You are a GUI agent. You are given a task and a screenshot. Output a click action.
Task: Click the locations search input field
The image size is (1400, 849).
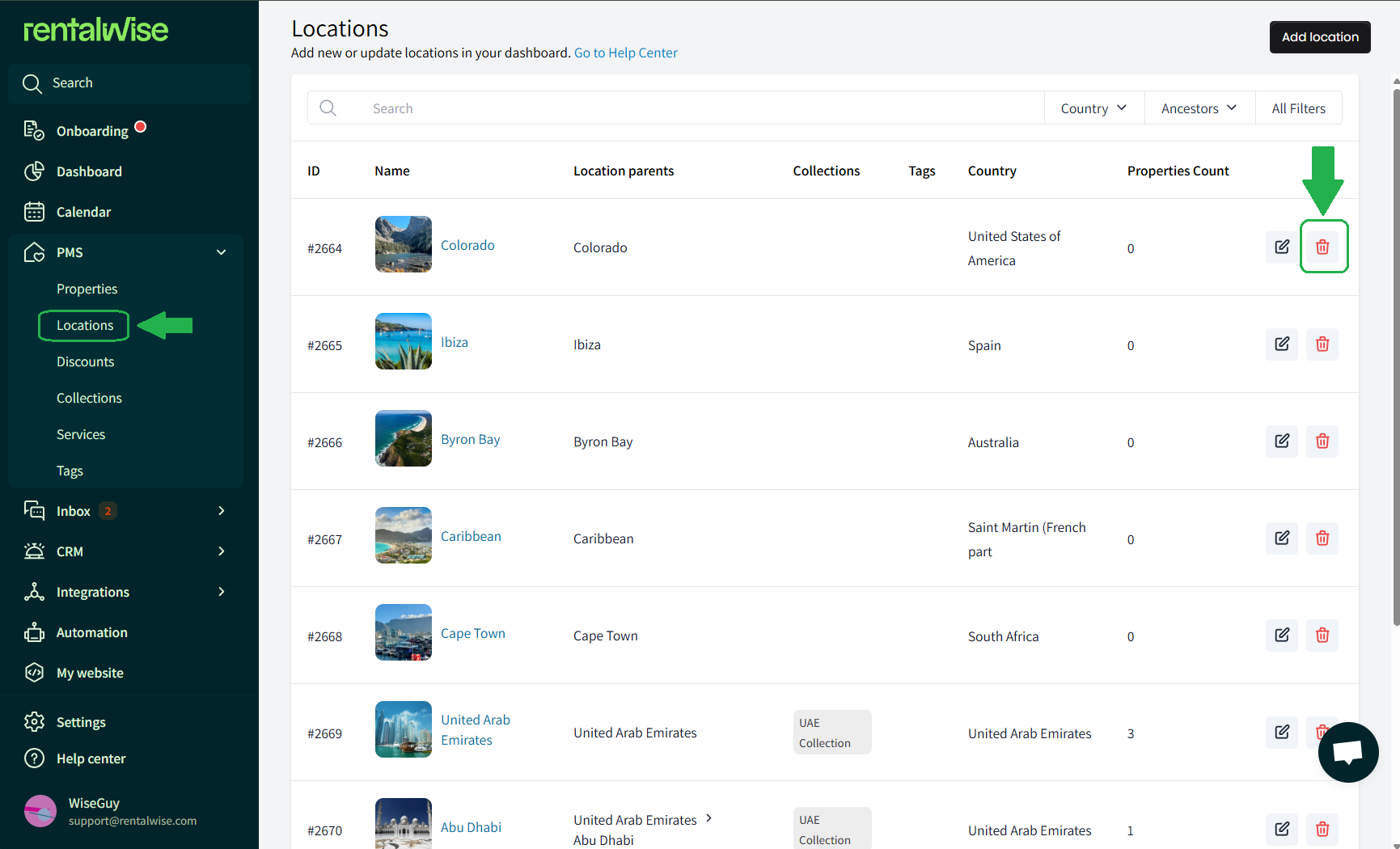696,108
